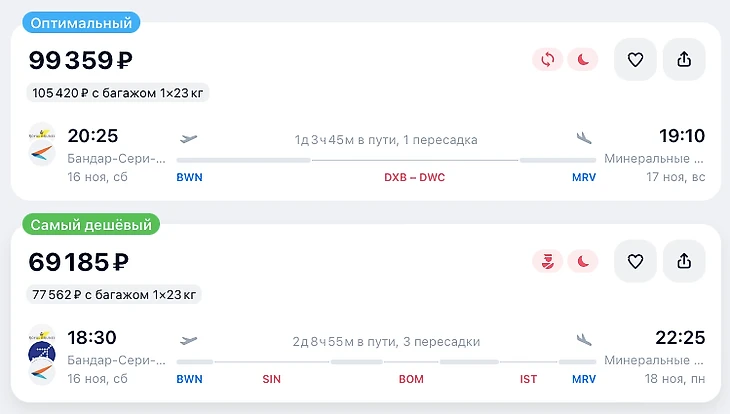The height and width of the screenshot is (414, 730).
Task: Click the DXB – DWC transfer label
Action: coord(415,178)
